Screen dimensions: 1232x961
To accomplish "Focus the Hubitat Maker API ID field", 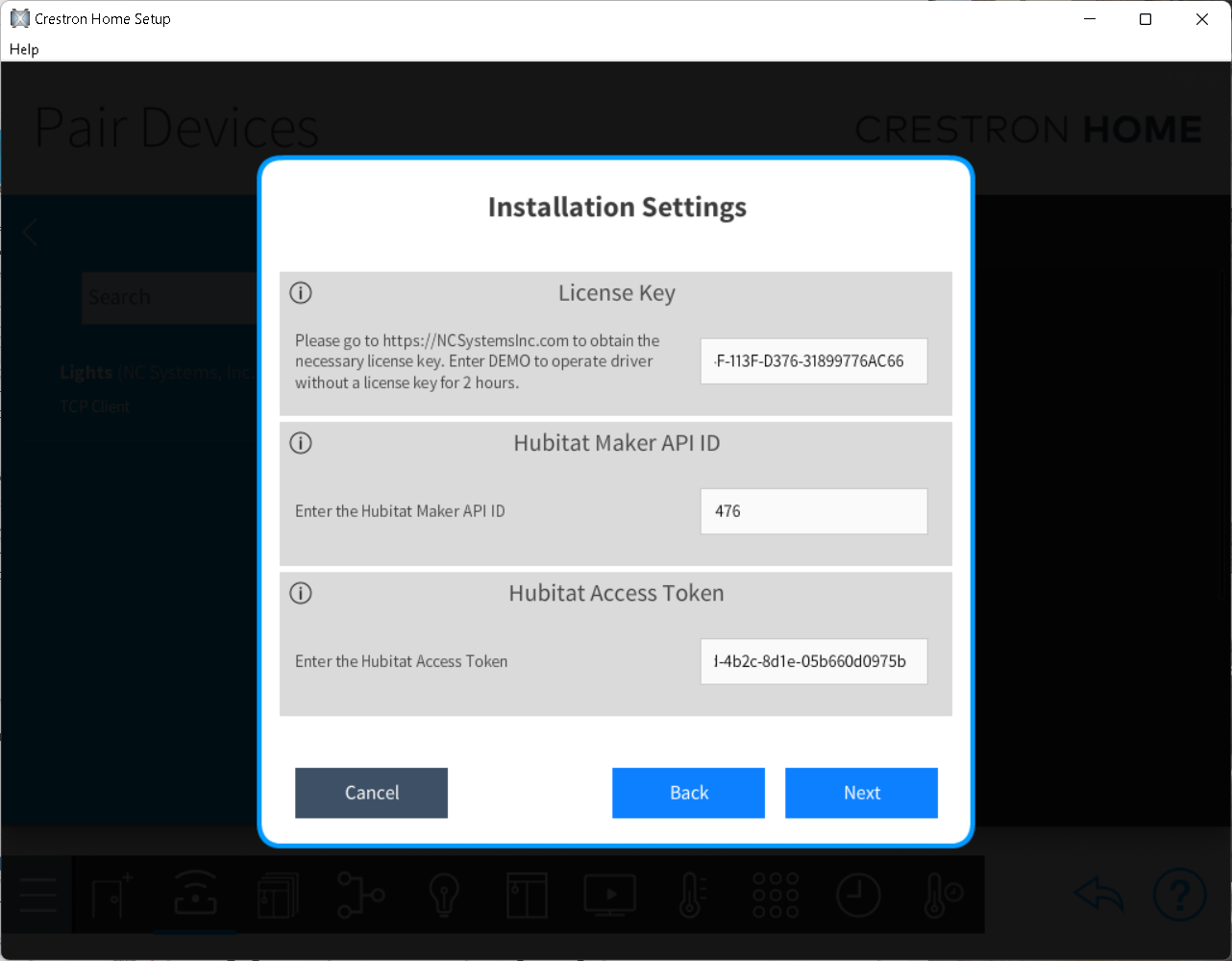I will pos(813,511).
